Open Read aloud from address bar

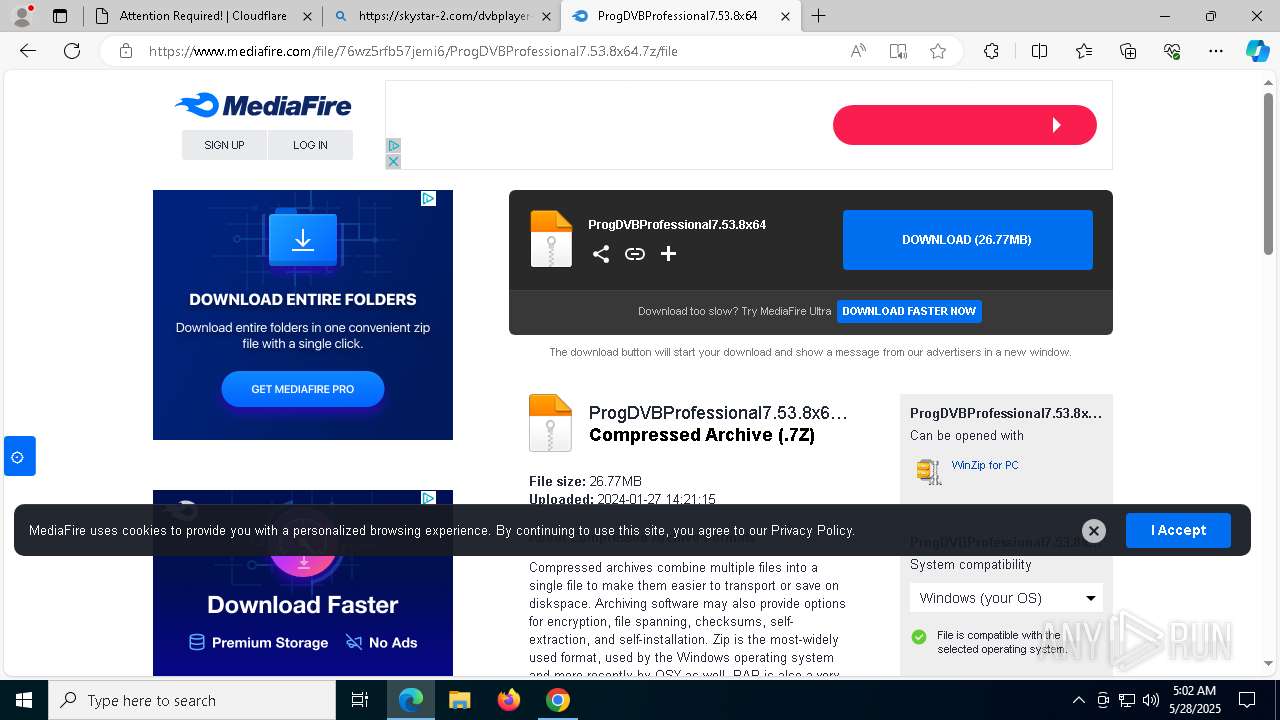click(x=858, y=51)
